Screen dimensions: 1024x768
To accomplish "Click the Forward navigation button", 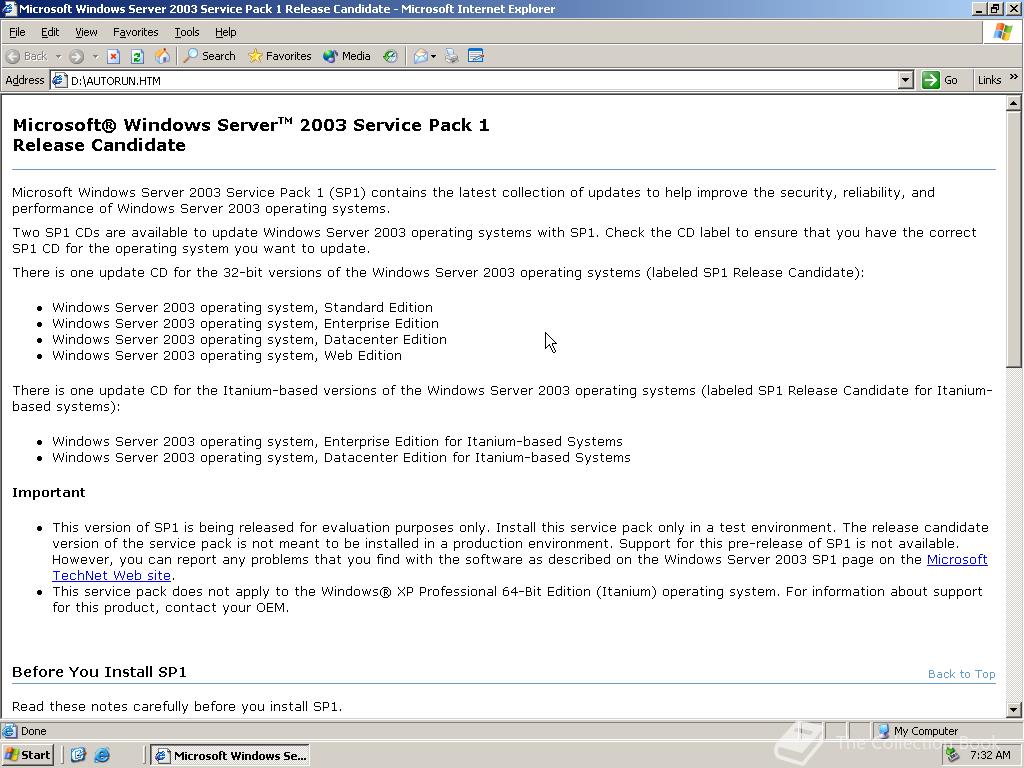I will [76, 56].
